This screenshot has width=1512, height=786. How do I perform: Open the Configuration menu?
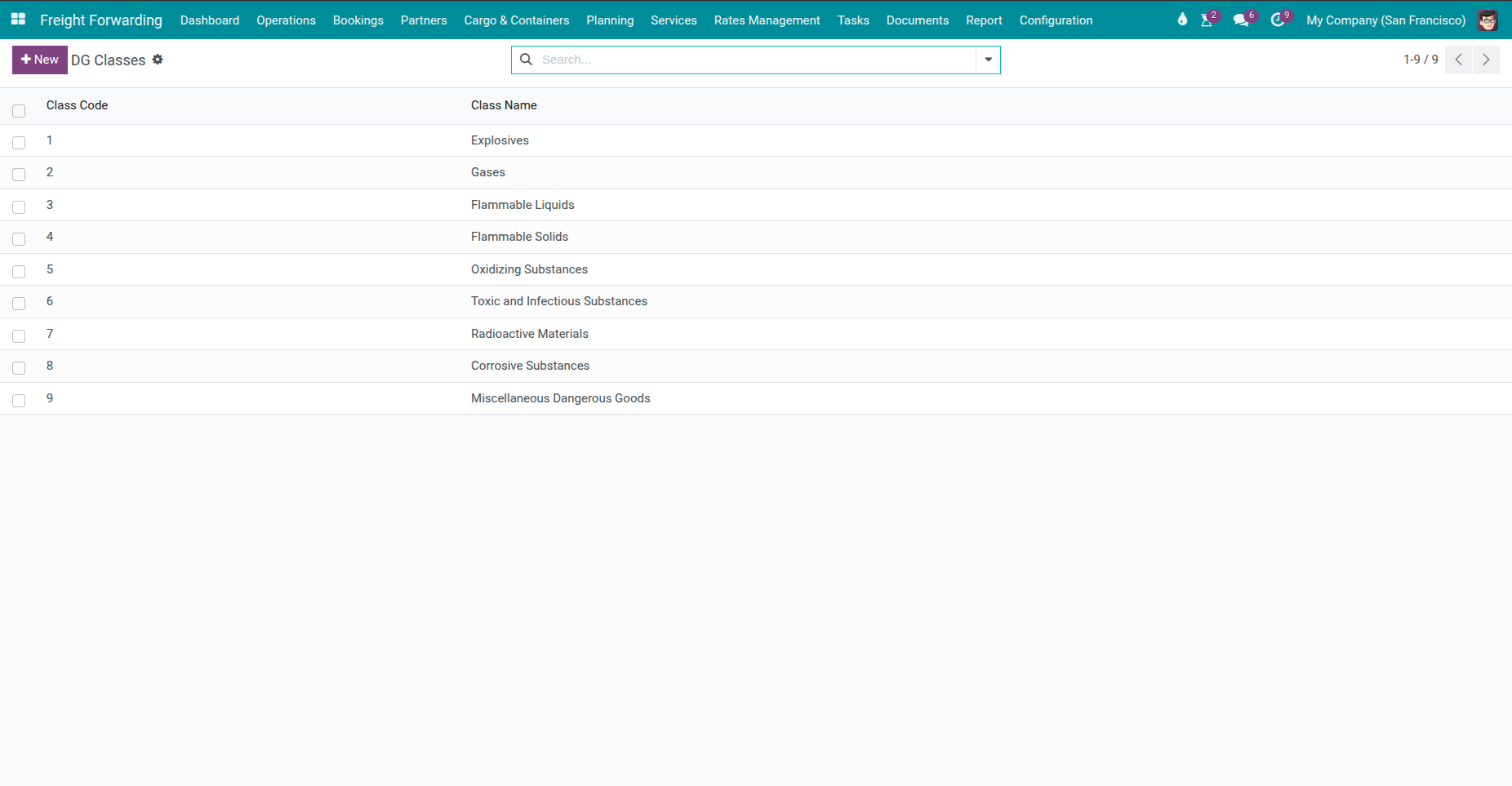[1056, 20]
